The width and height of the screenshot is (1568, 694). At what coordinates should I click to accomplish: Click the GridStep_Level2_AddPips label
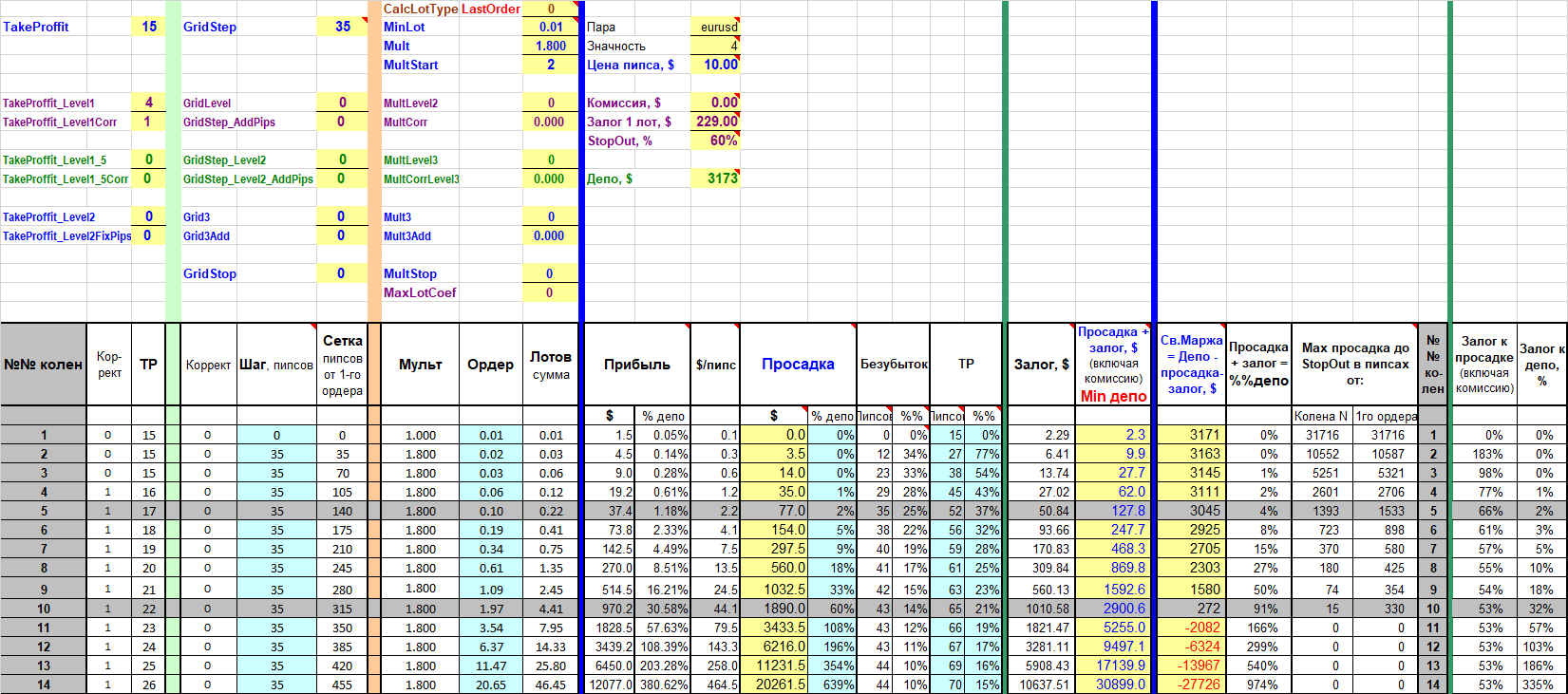(248, 178)
